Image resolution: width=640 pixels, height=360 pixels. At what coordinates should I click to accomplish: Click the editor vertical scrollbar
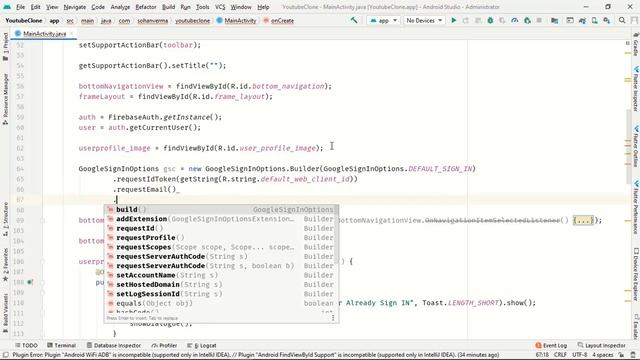coord(629,147)
